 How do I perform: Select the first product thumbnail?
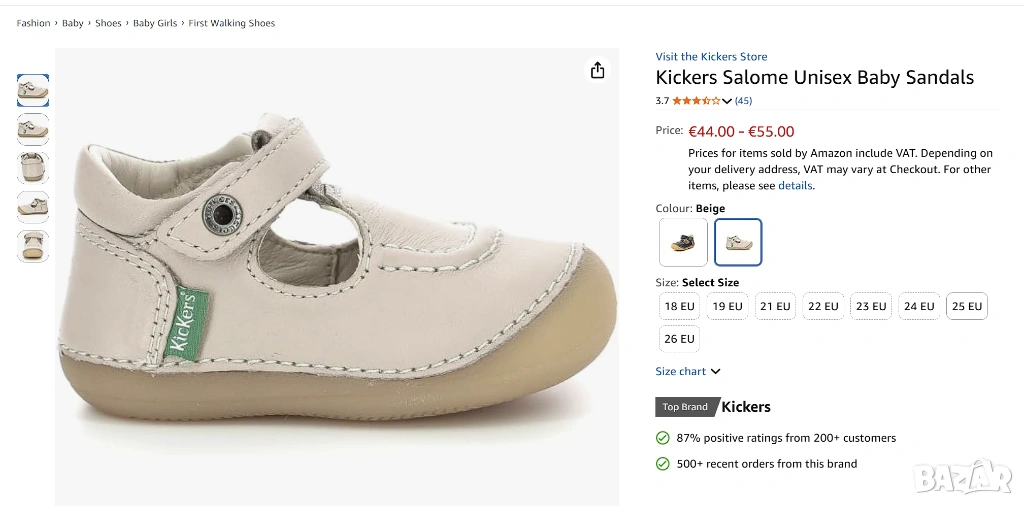tap(33, 90)
